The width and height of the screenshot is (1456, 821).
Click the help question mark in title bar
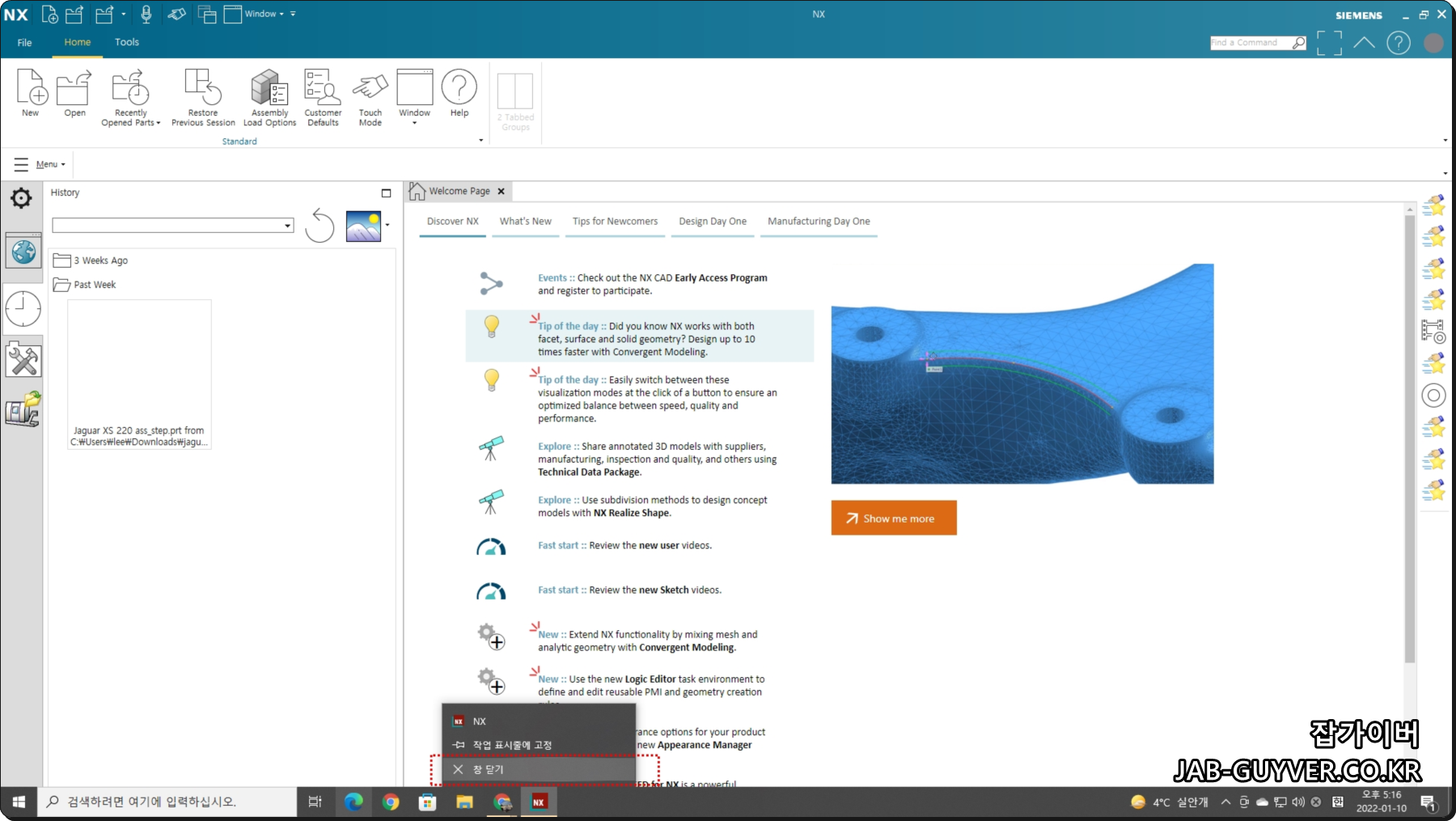(x=1399, y=43)
